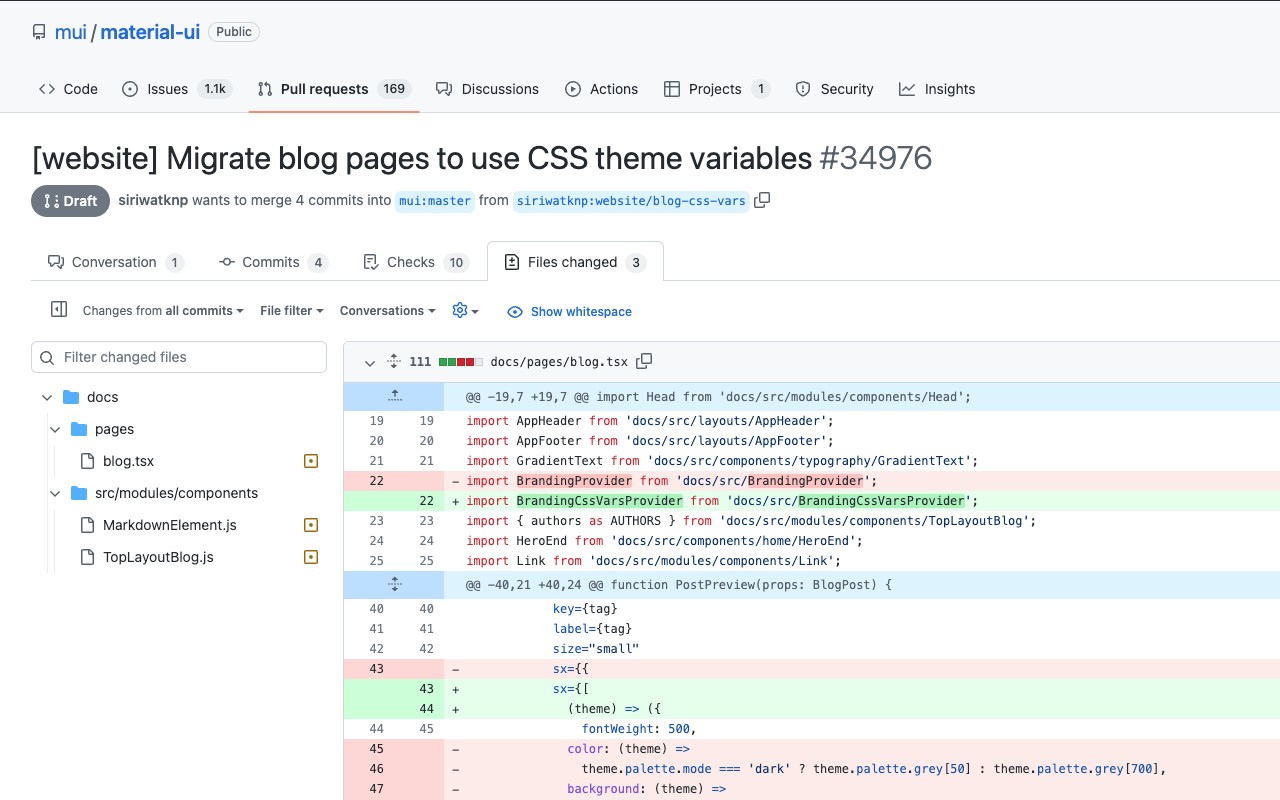Open diff view settings gear
Screen dimensions: 1280x800
pos(465,311)
